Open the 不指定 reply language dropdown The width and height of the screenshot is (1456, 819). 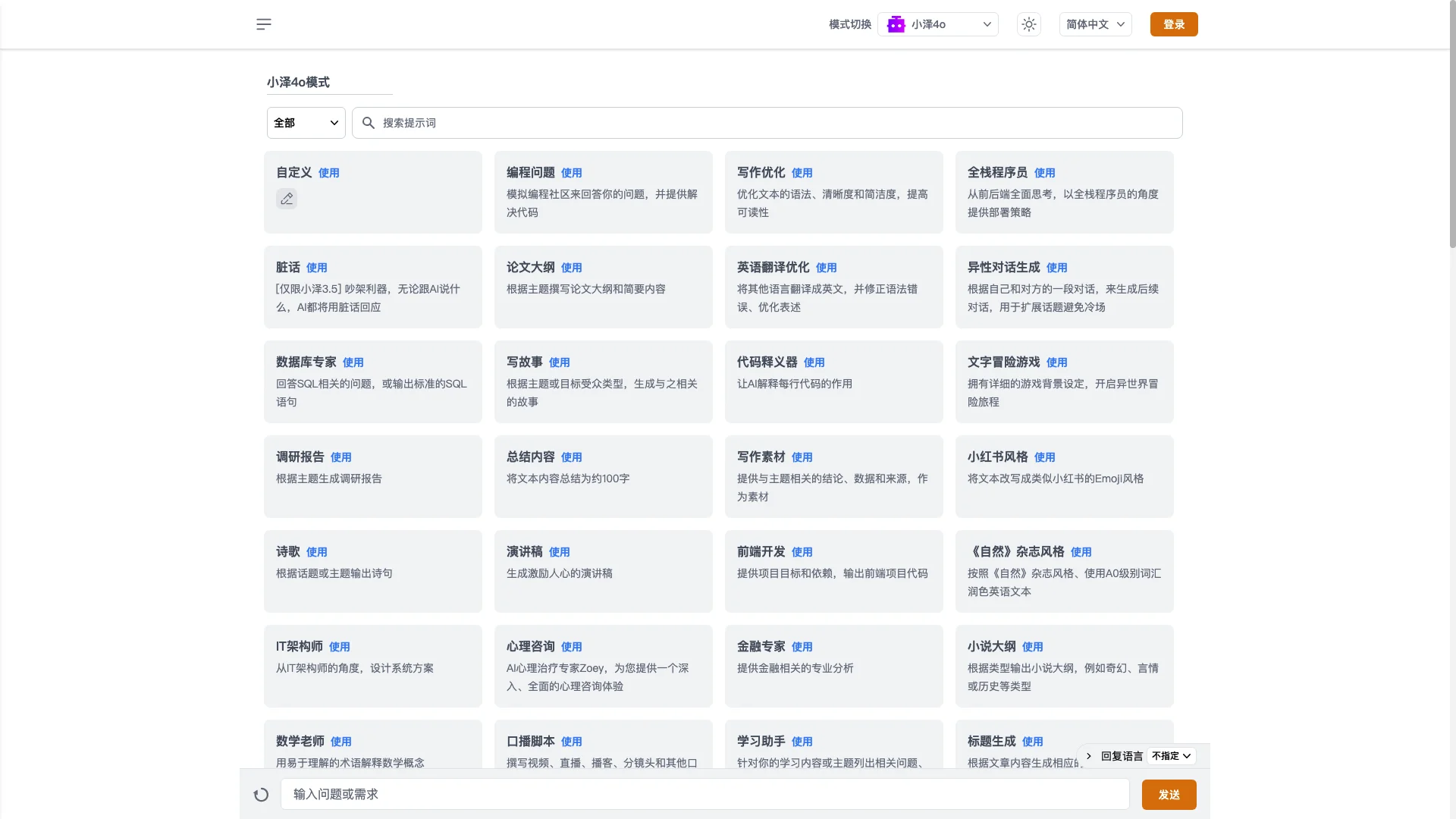(x=1172, y=756)
